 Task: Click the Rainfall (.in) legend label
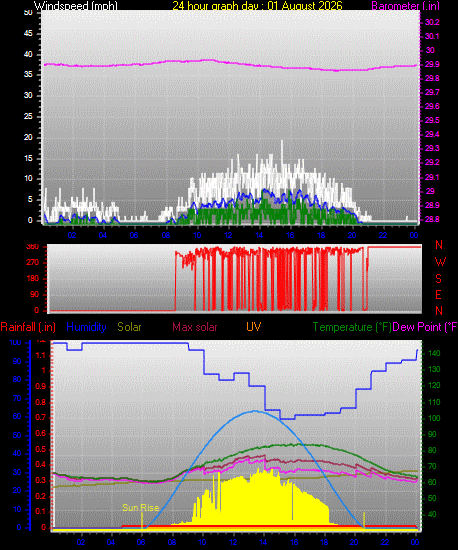28,327
